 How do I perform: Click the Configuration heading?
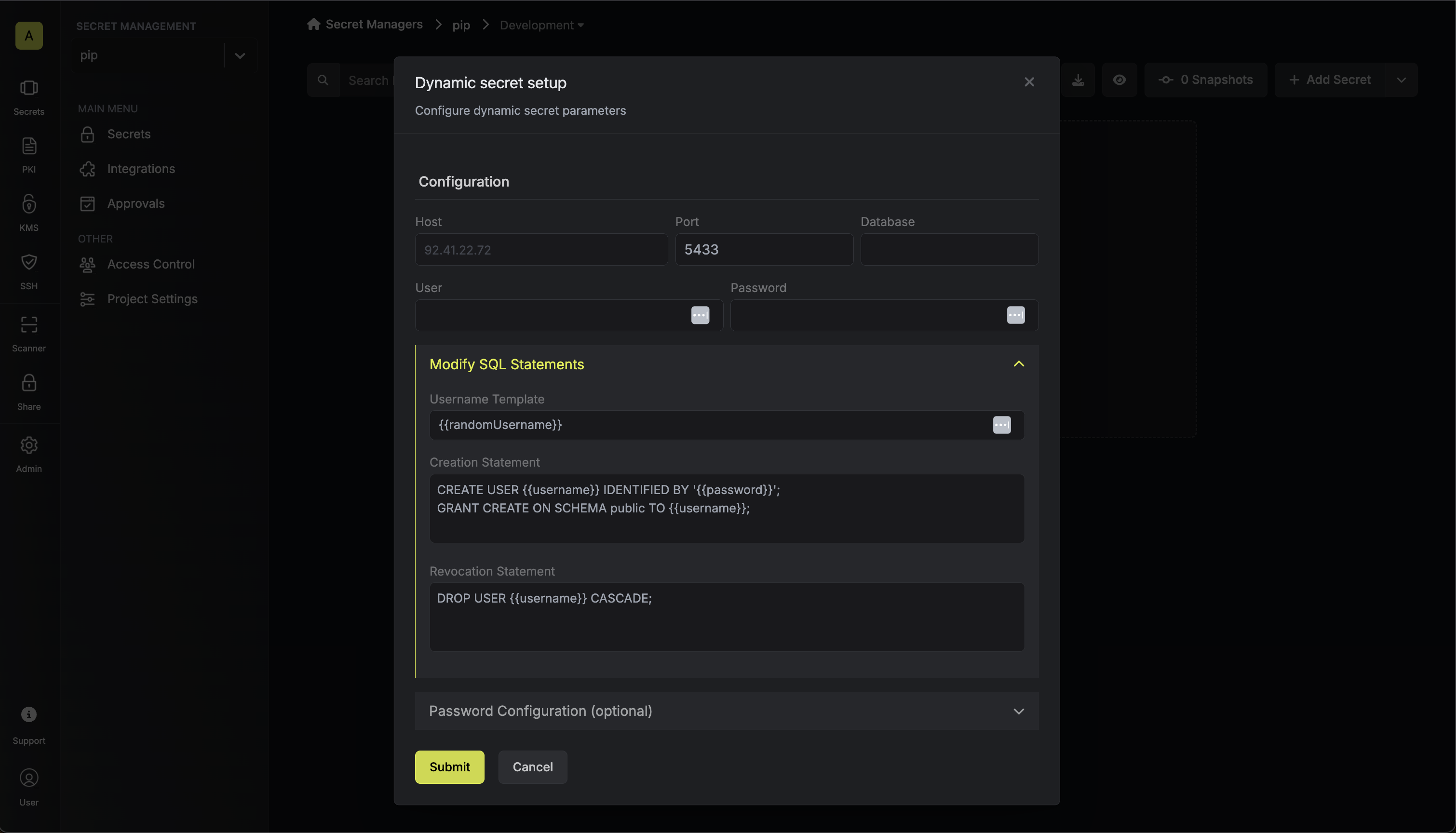pyautogui.click(x=463, y=182)
